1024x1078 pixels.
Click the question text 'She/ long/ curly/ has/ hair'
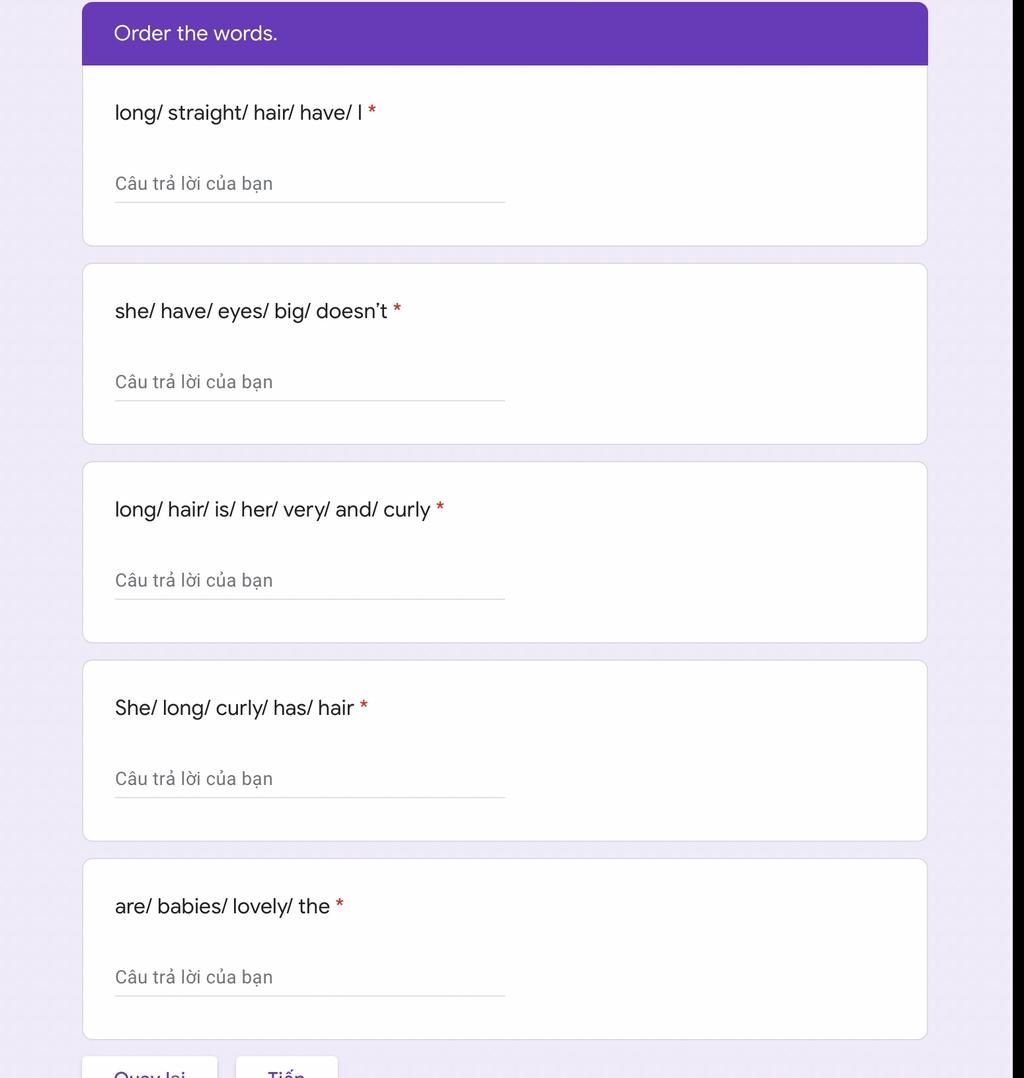235,708
